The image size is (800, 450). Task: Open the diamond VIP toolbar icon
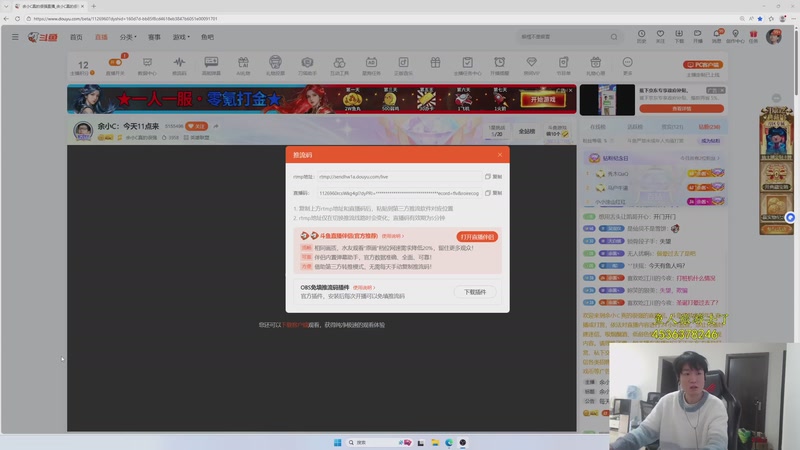(x=531, y=65)
